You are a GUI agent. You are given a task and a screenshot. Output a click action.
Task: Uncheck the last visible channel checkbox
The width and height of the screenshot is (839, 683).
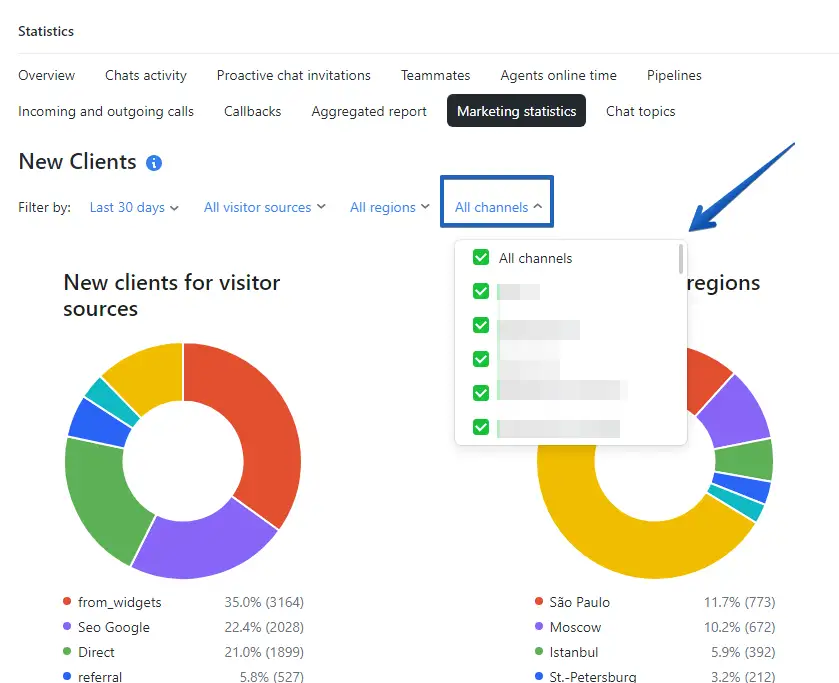click(x=481, y=427)
